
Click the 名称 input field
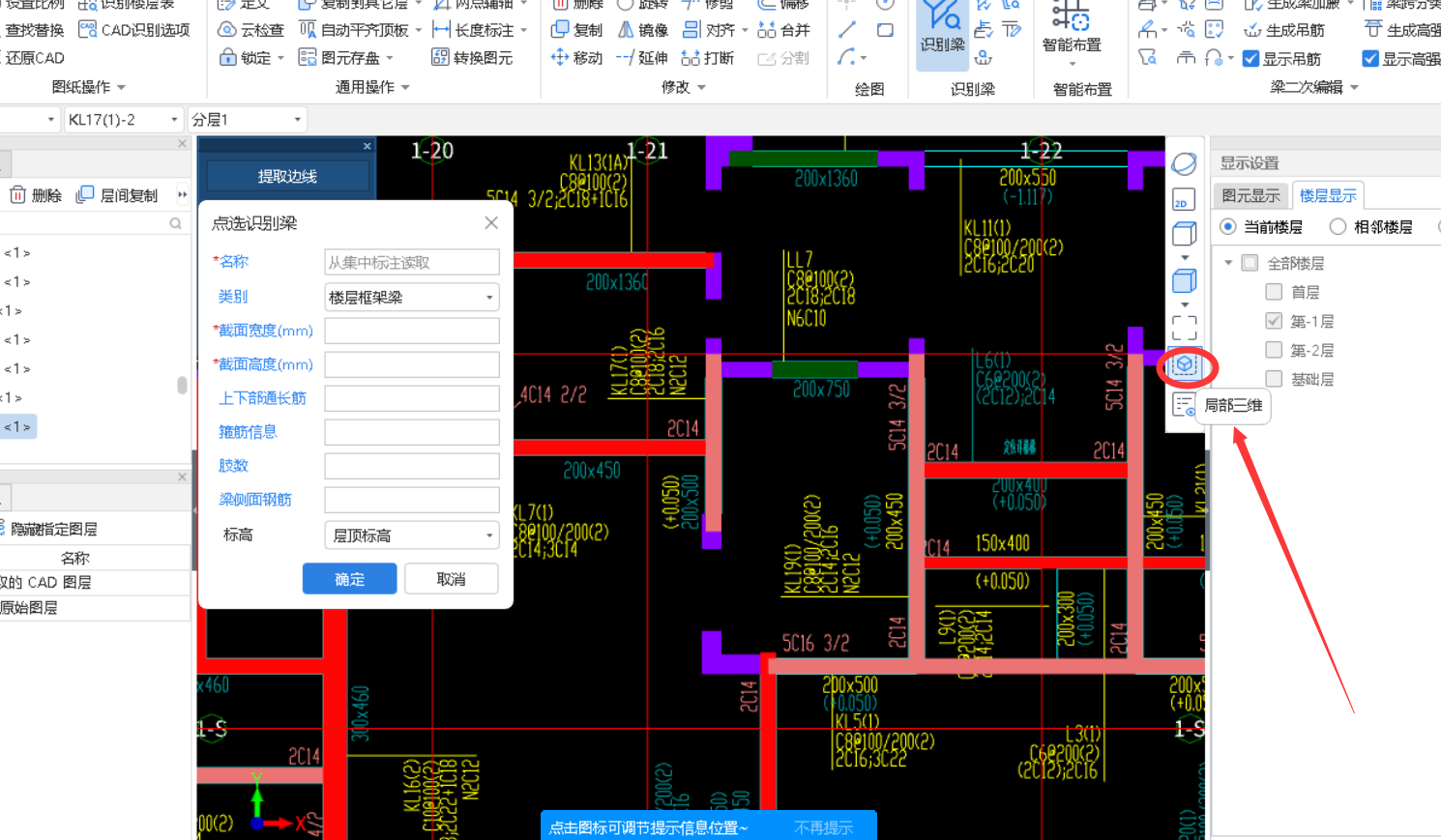[x=412, y=262]
